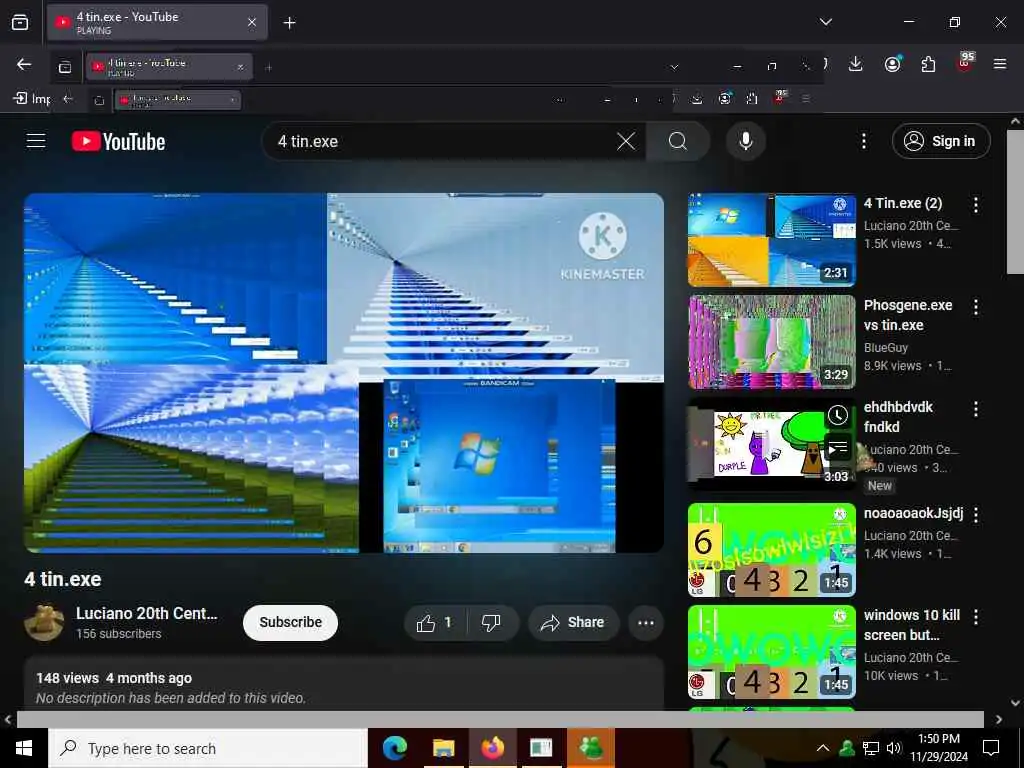Clear the search box with the X
The height and width of the screenshot is (768, 1024).
point(626,141)
